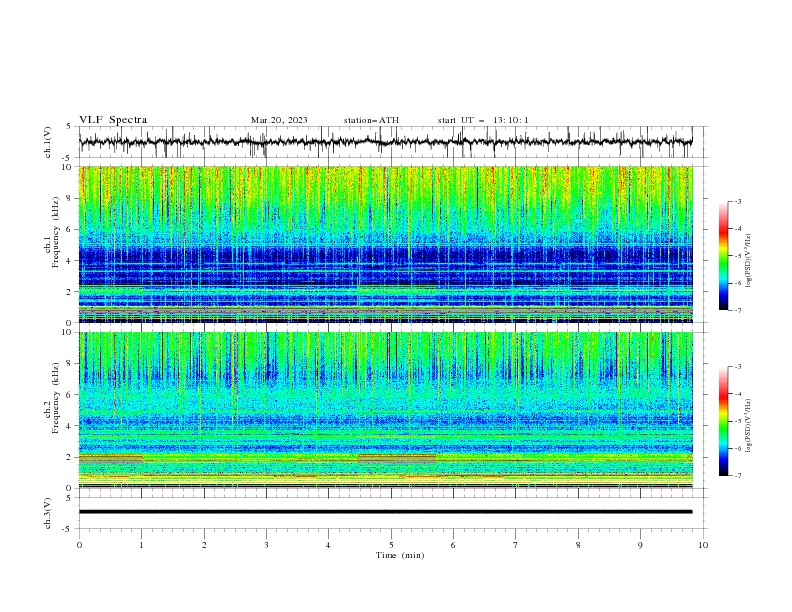Click the "ch.3(V)" axis label
Viewport: 792px width, 612px height.
pyautogui.click(x=48, y=513)
